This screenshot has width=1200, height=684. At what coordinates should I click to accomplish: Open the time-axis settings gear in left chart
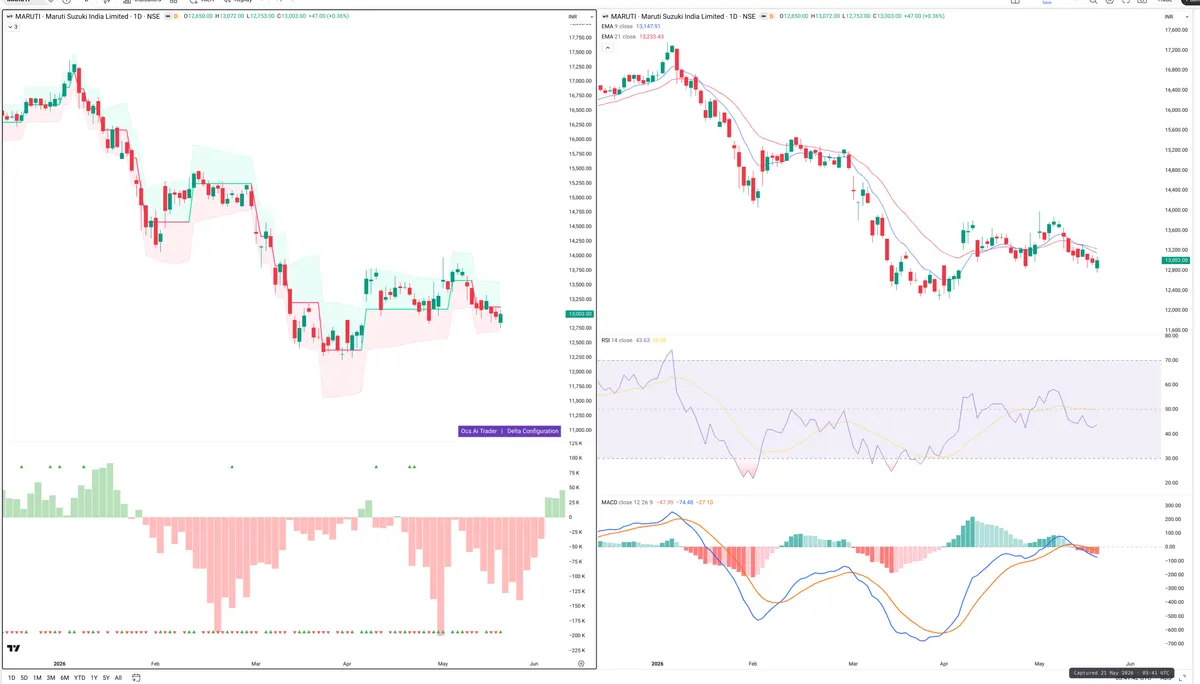(x=581, y=663)
